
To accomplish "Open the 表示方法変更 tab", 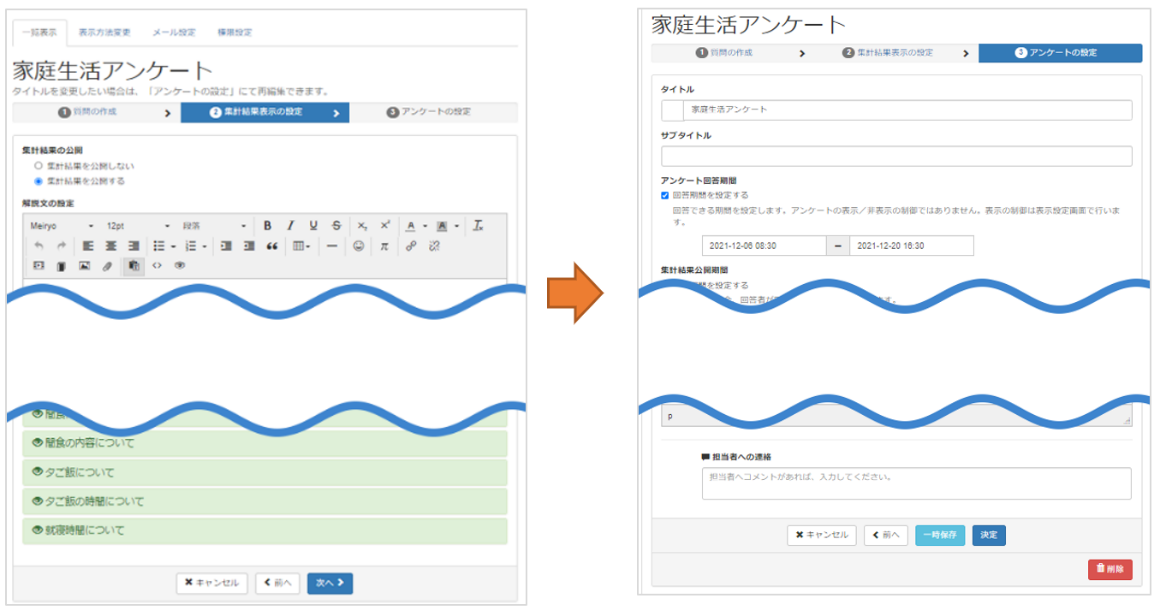I will pos(104,32).
